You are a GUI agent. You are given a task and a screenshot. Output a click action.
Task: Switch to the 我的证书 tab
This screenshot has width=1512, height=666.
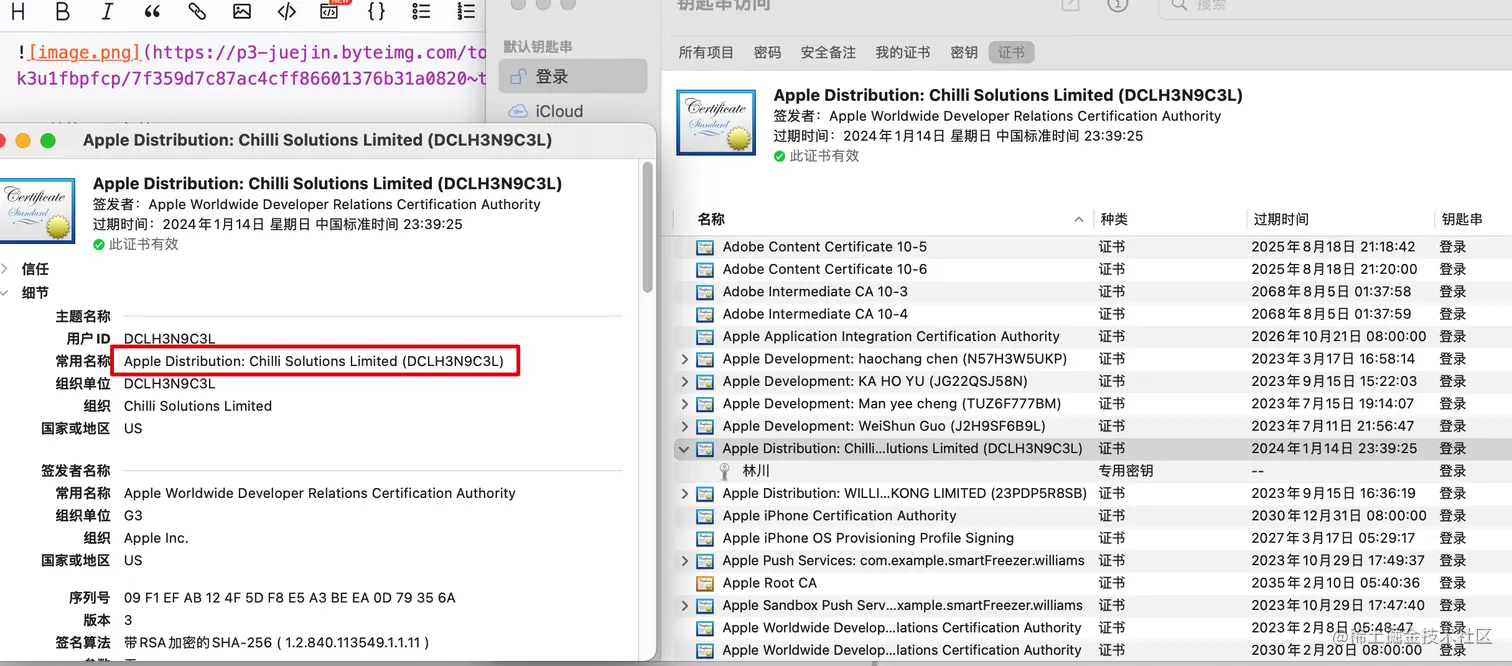click(x=902, y=52)
